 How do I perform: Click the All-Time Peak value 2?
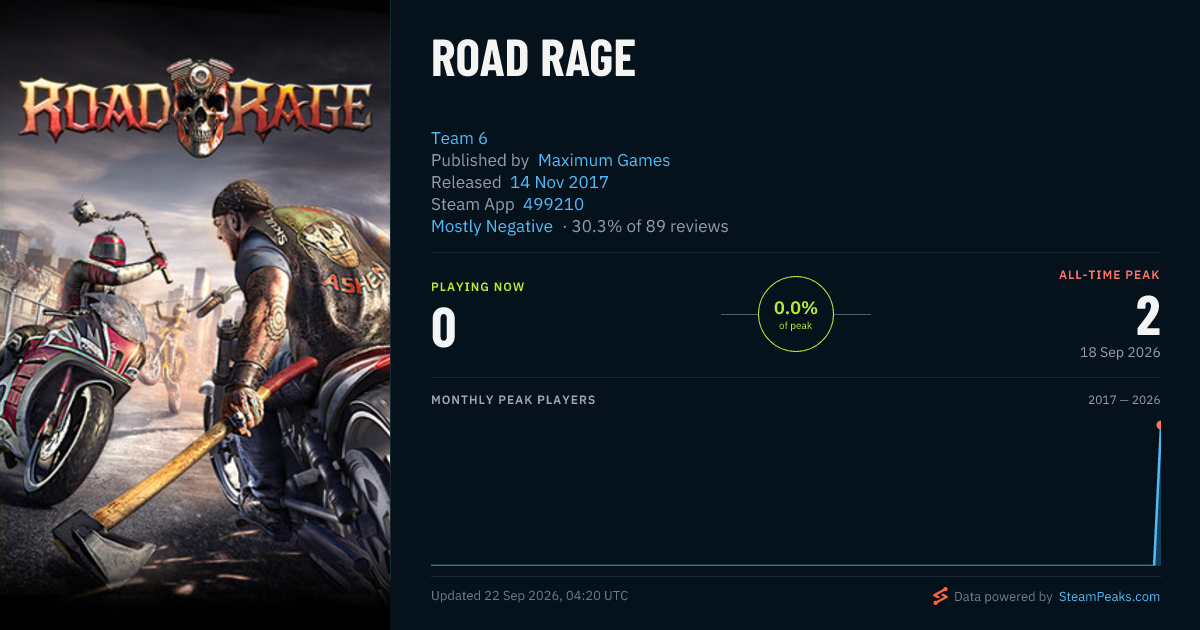pyautogui.click(x=1148, y=316)
